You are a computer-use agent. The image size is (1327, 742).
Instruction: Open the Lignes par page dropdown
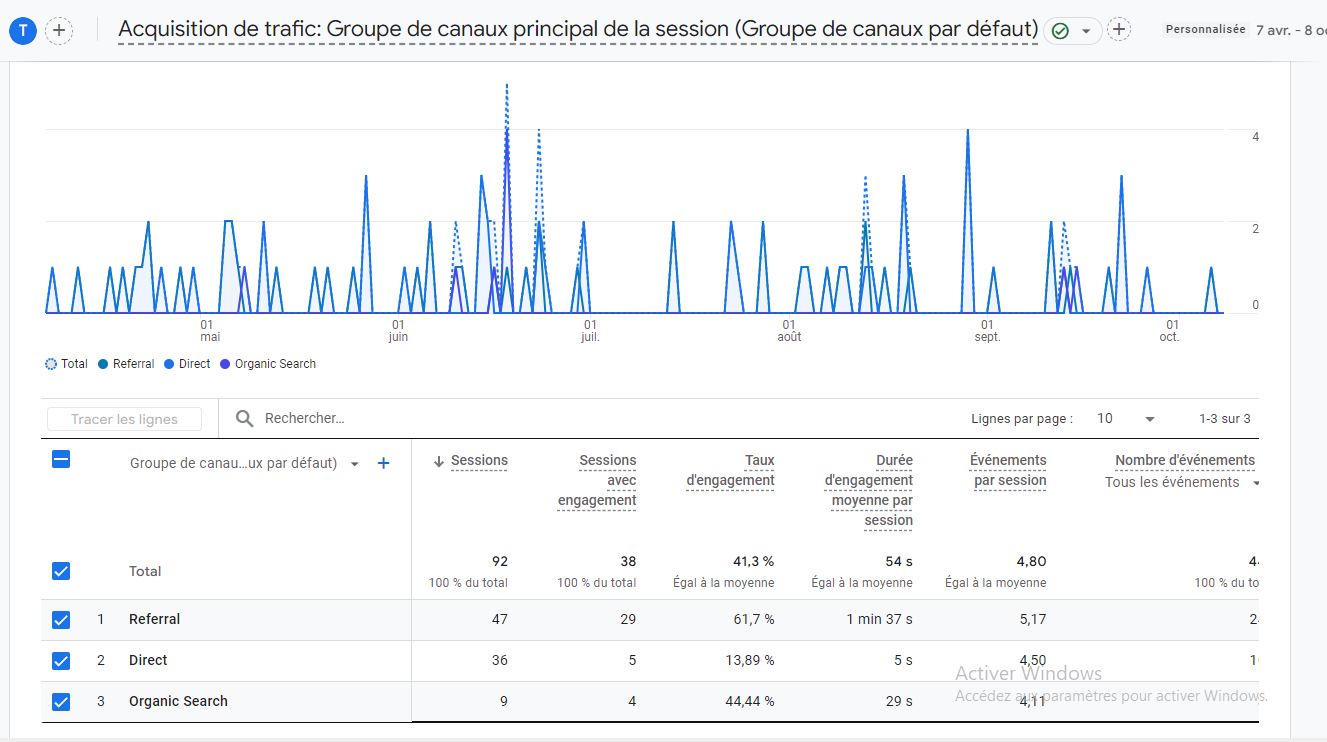(x=1125, y=419)
